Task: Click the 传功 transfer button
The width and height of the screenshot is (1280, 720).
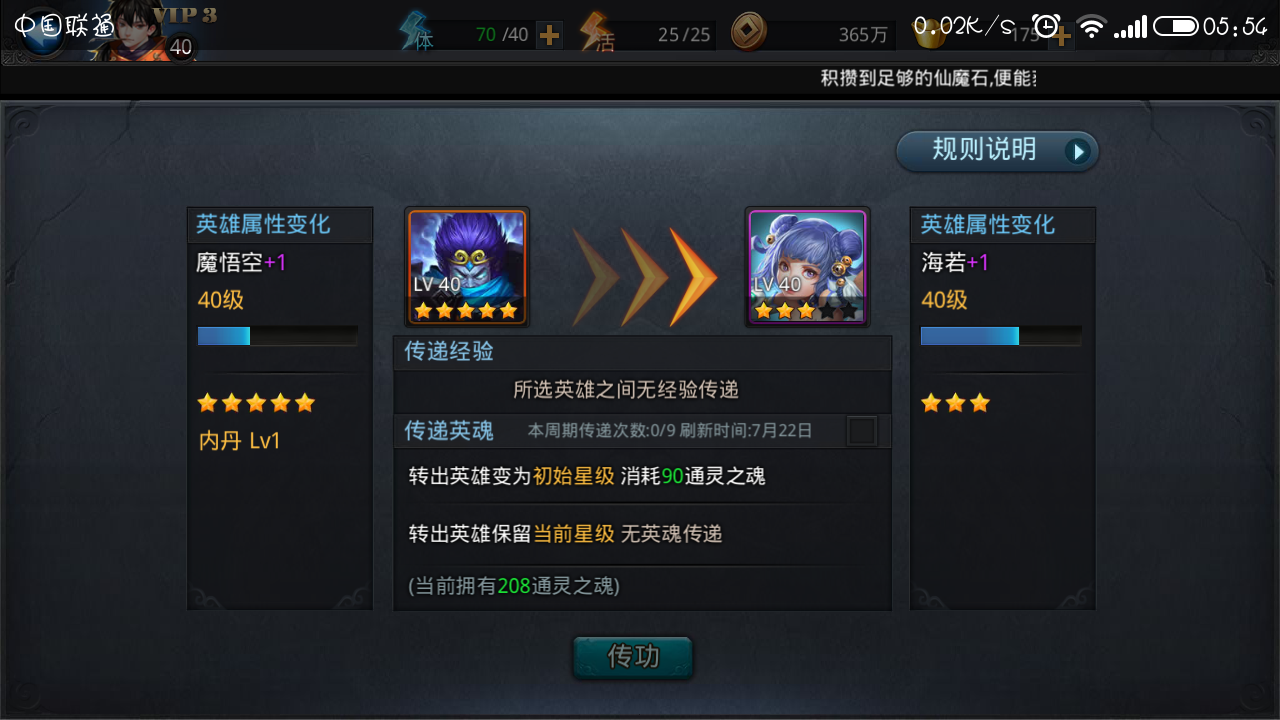Action: (x=633, y=656)
